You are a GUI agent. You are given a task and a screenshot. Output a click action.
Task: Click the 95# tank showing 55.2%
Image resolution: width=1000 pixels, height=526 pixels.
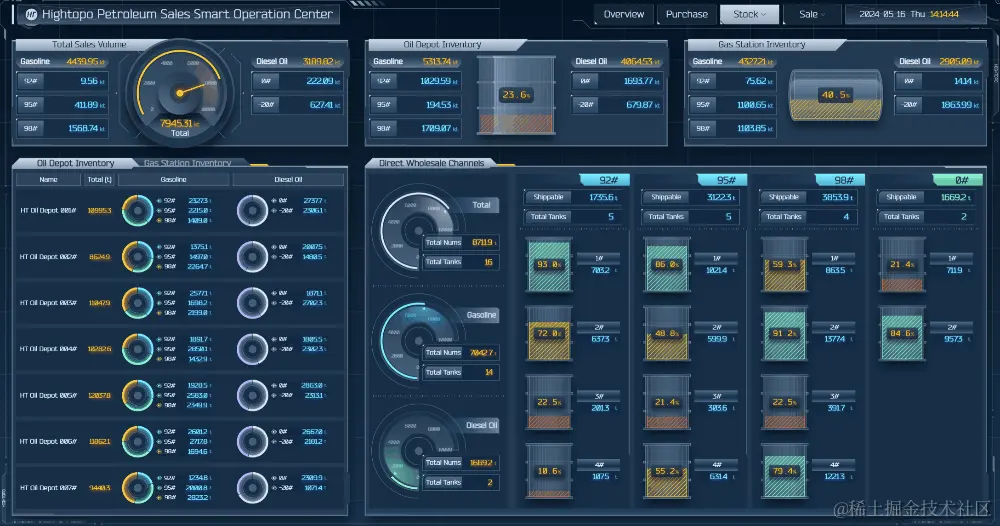point(667,471)
